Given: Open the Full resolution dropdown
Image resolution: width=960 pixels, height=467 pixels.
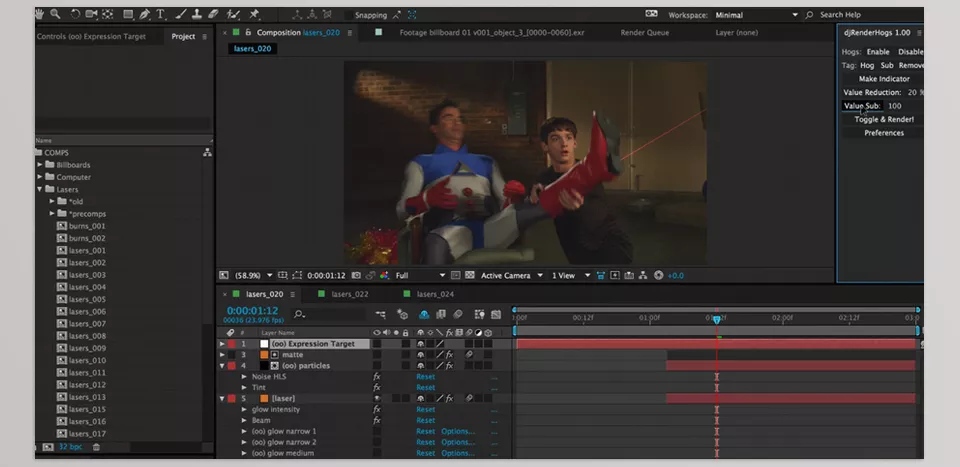Looking at the screenshot, I should click(419, 275).
